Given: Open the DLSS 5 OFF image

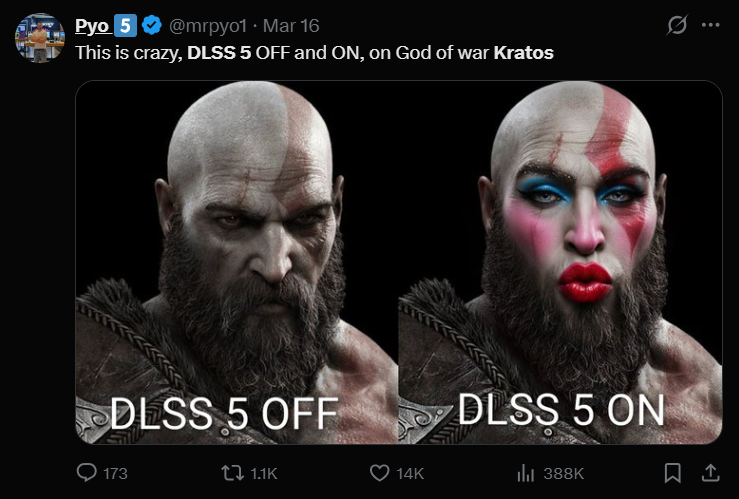Looking at the screenshot, I should click(237, 262).
